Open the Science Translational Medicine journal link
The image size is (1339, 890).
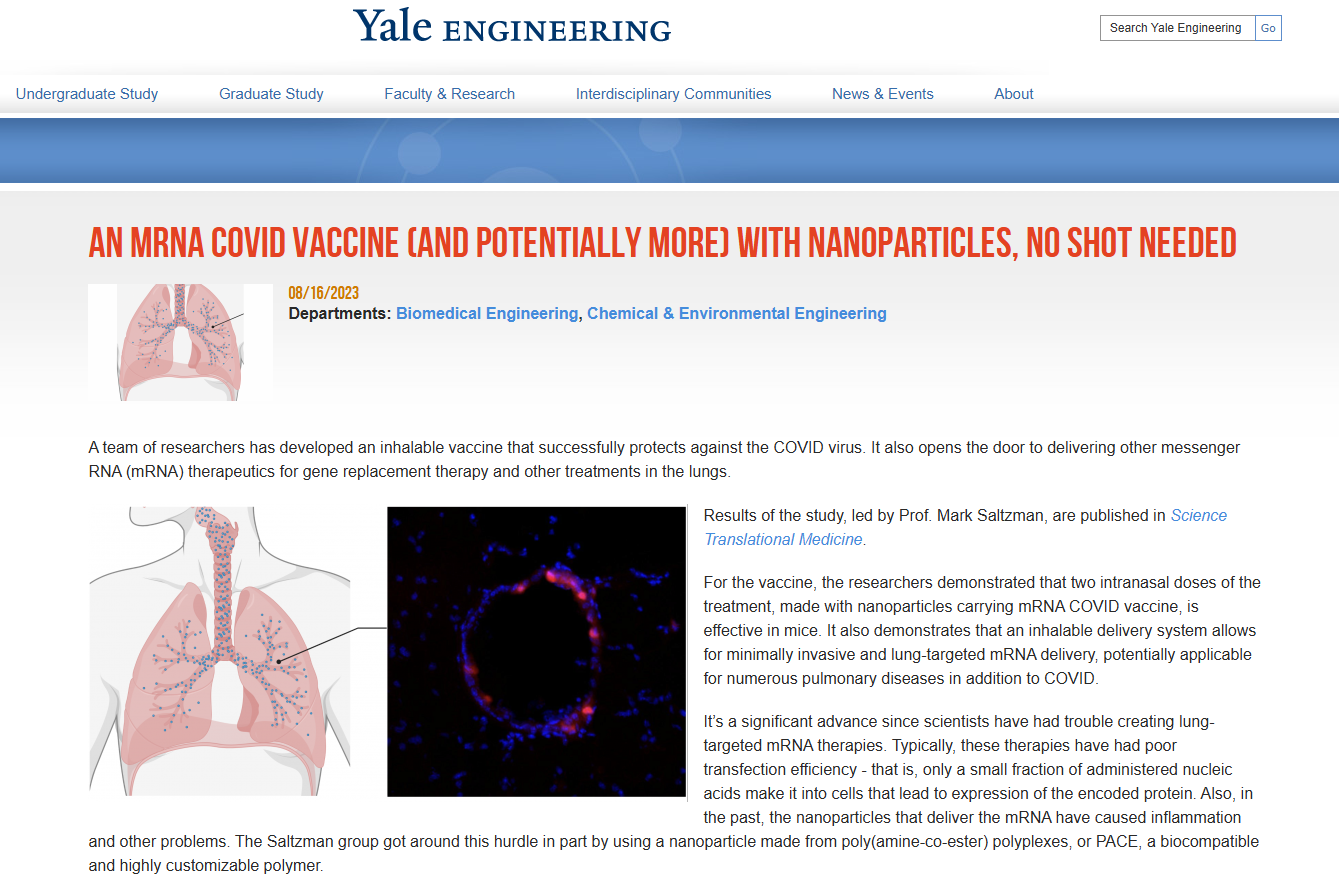965,528
